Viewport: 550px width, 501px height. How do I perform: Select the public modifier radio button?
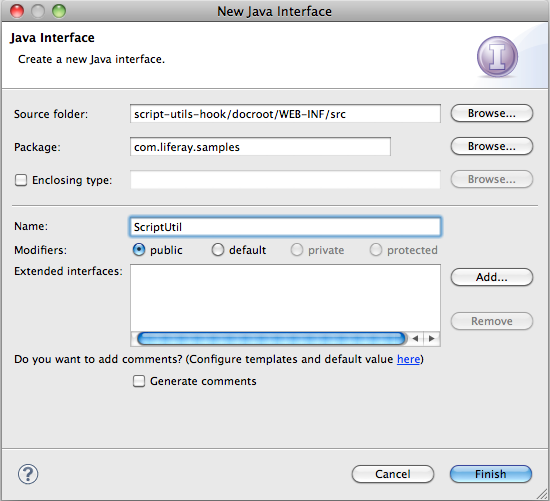[139, 250]
